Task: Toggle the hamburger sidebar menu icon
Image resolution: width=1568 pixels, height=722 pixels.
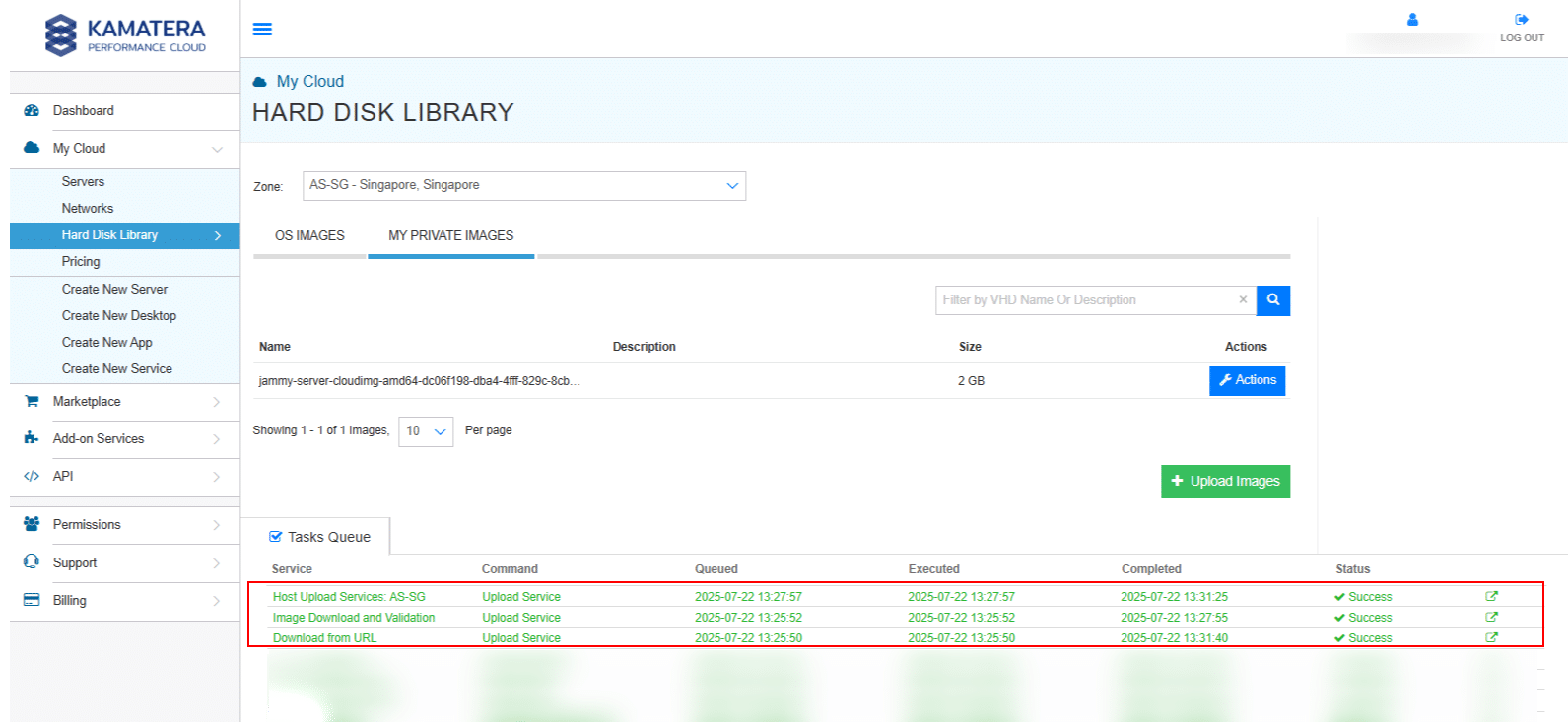Action: coord(262,30)
